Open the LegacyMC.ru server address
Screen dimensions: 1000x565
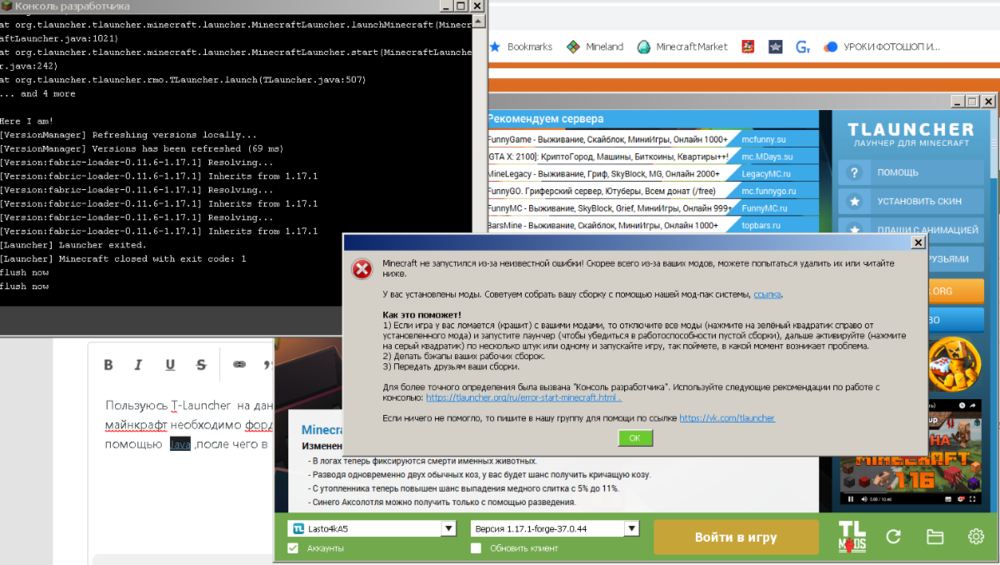click(766, 173)
